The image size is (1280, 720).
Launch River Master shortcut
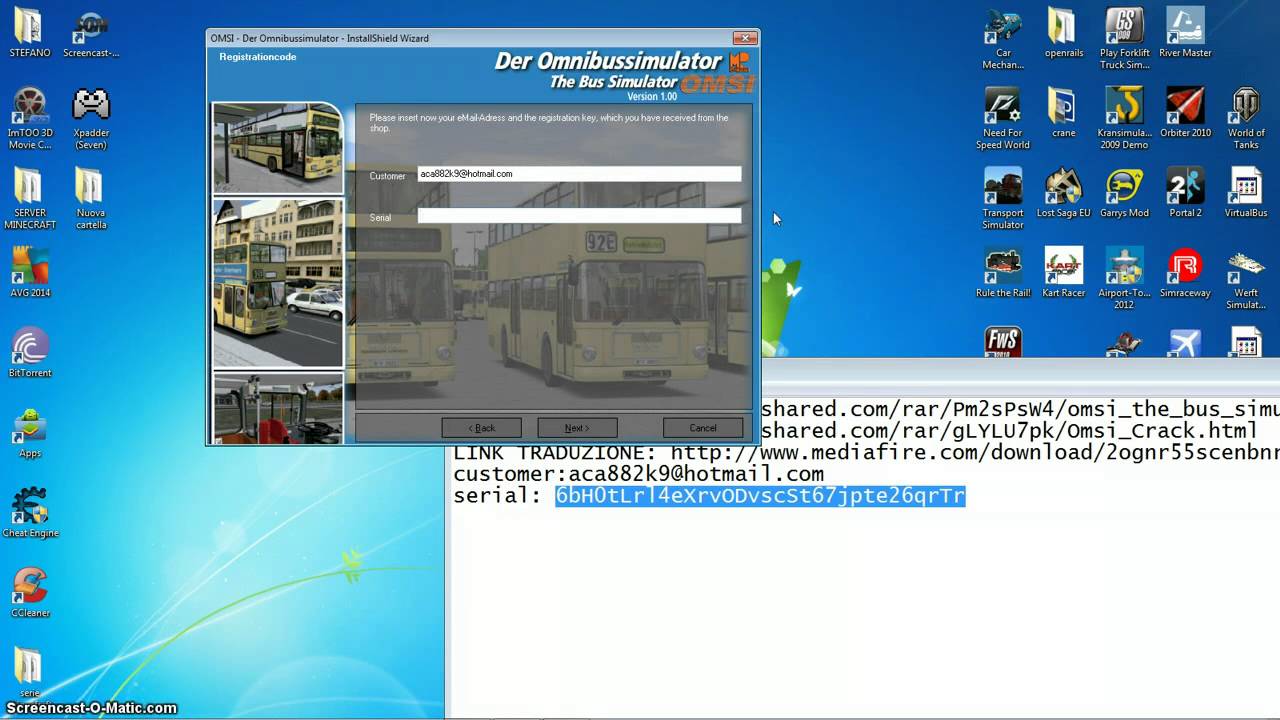pos(1185,33)
